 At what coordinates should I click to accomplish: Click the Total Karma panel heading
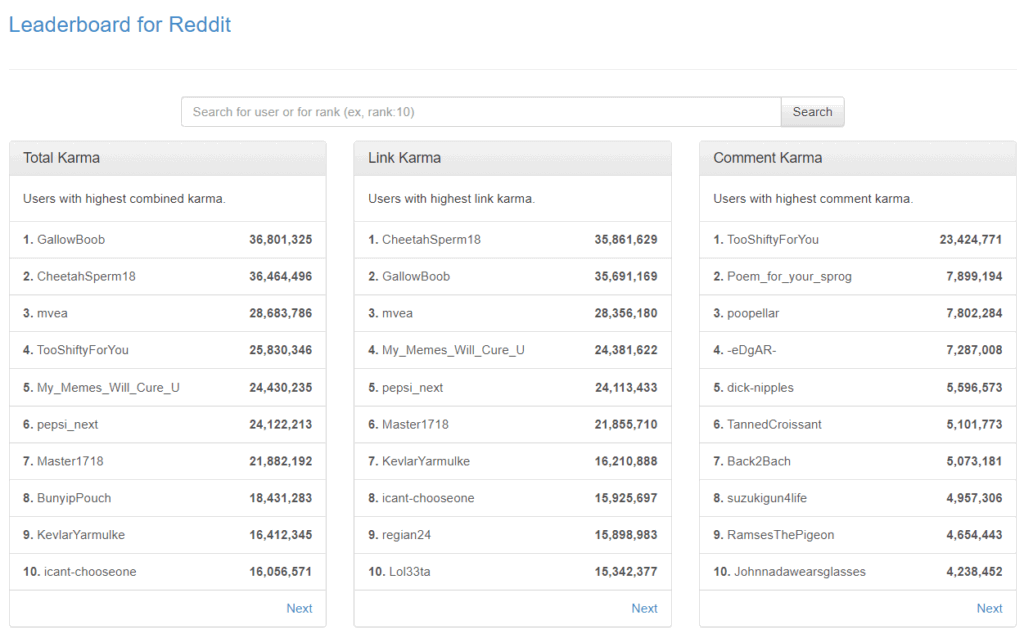coord(61,158)
